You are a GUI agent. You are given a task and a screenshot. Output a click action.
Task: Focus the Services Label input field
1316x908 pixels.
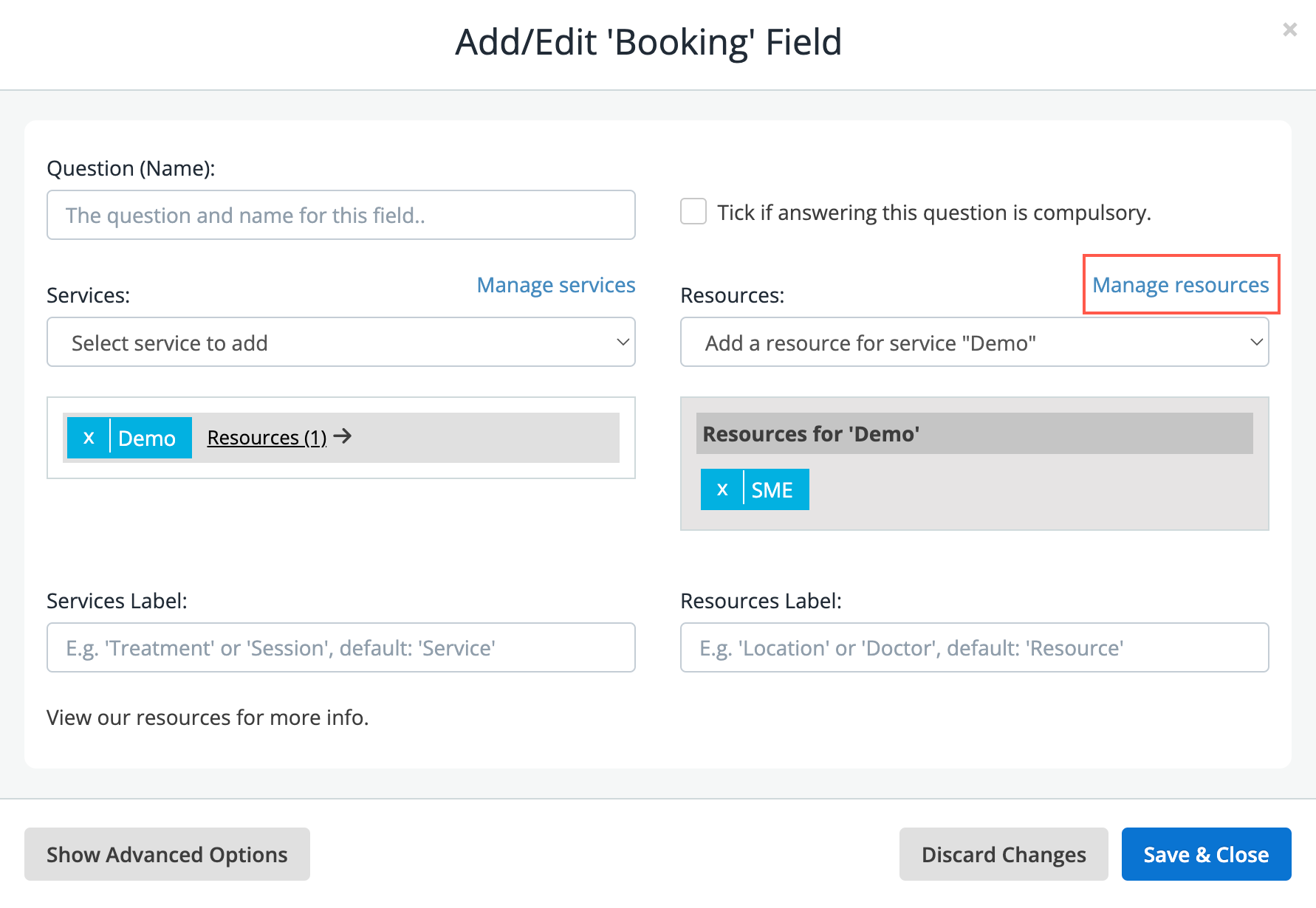click(x=341, y=647)
